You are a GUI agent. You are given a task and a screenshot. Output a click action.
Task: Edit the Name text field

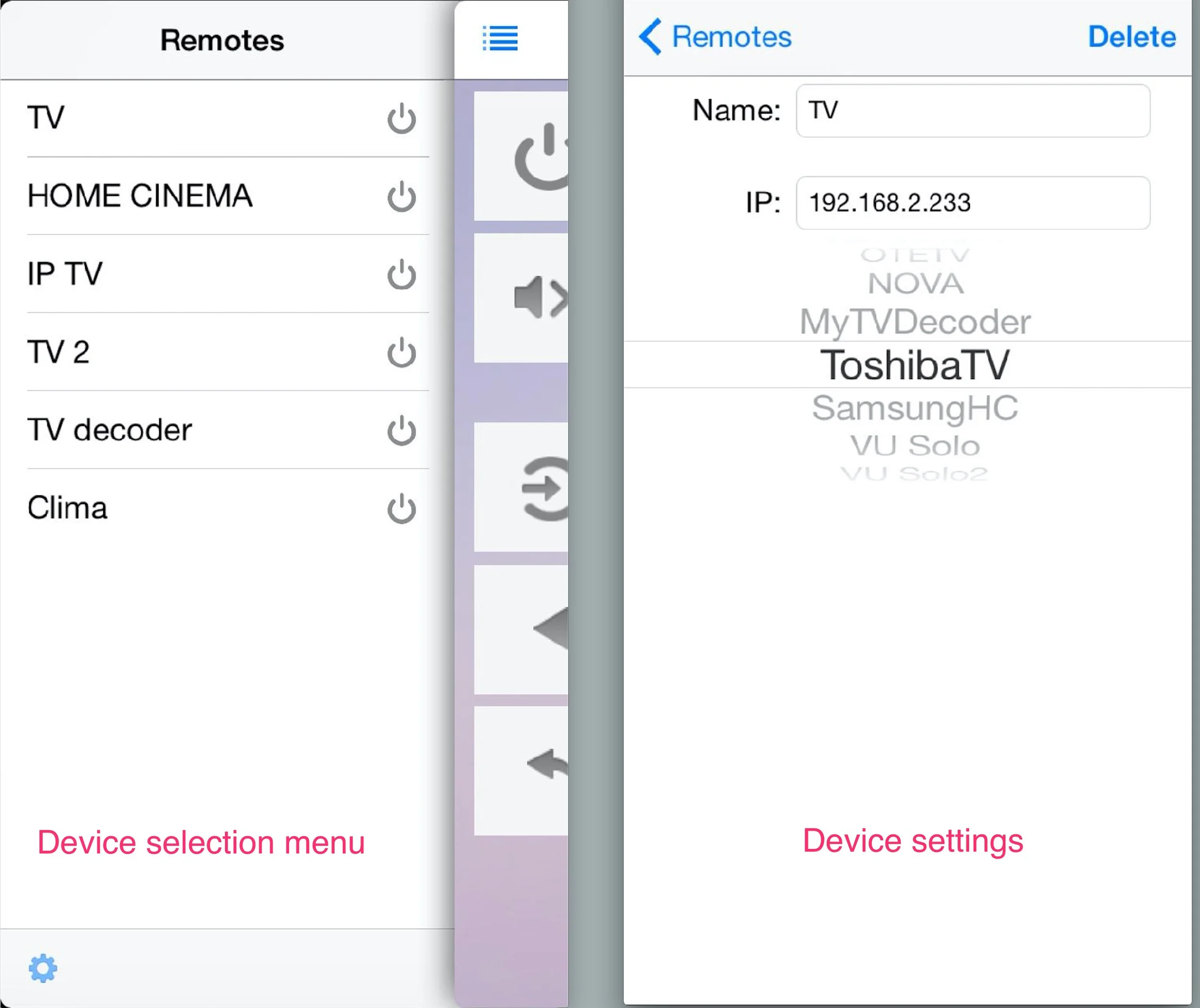[x=972, y=111]
